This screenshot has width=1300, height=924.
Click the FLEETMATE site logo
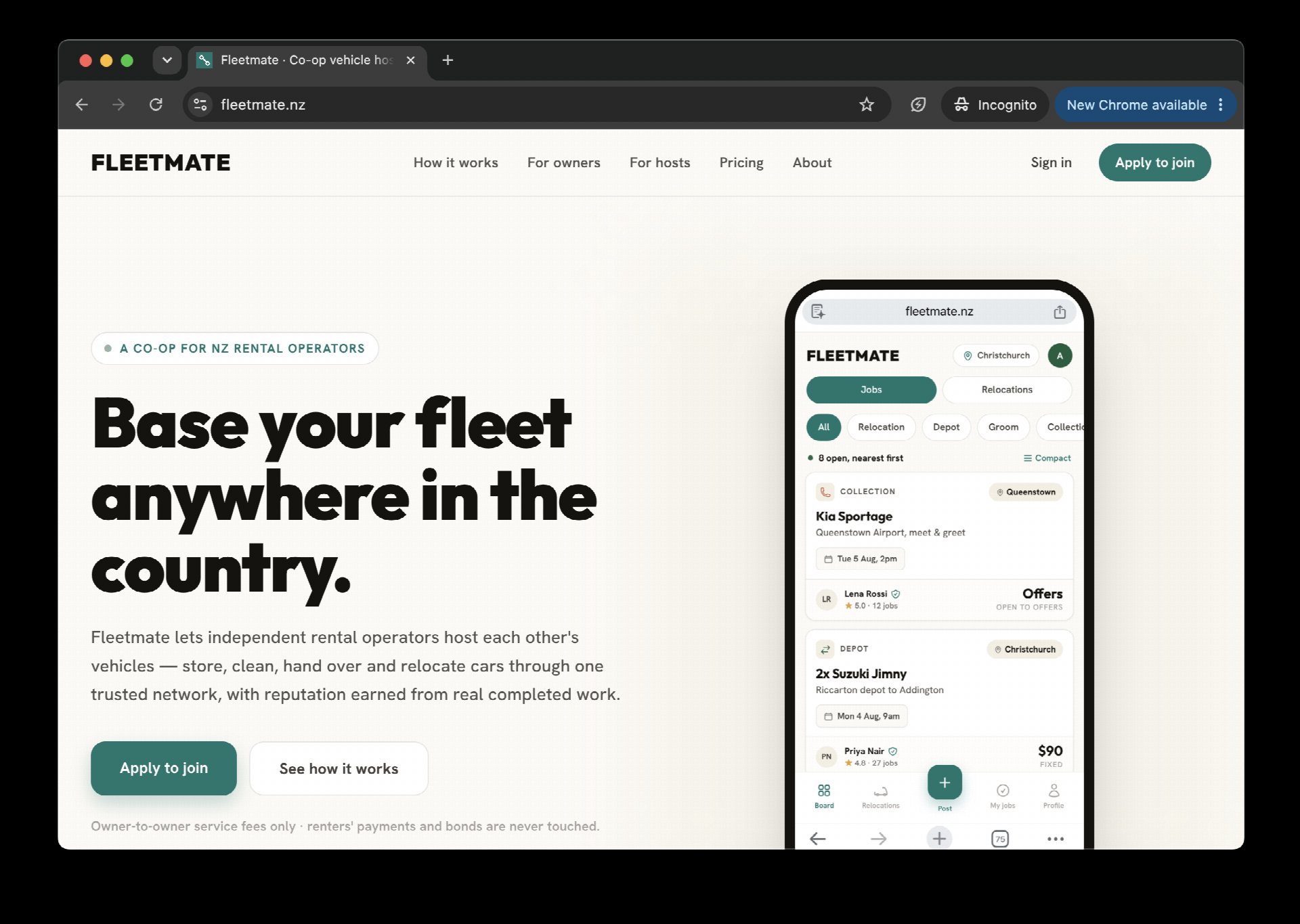(x=160, y=162)
